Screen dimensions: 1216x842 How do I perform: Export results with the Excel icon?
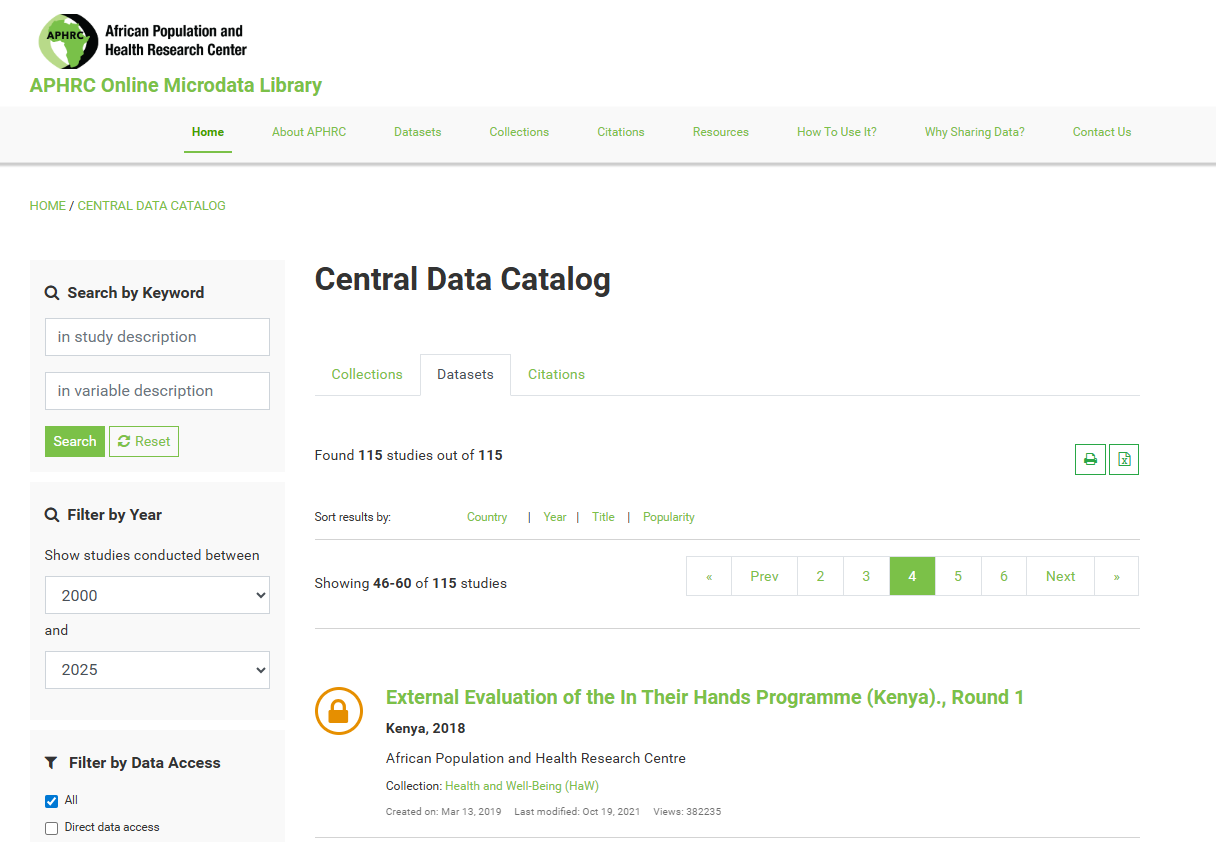[x=1124, y=460]
